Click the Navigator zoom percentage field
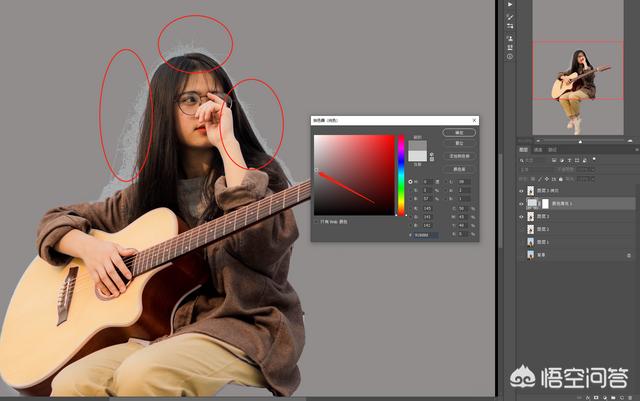The height and width of the screenshot is (401, 640). pyautogui.click(x=525, y=141)
